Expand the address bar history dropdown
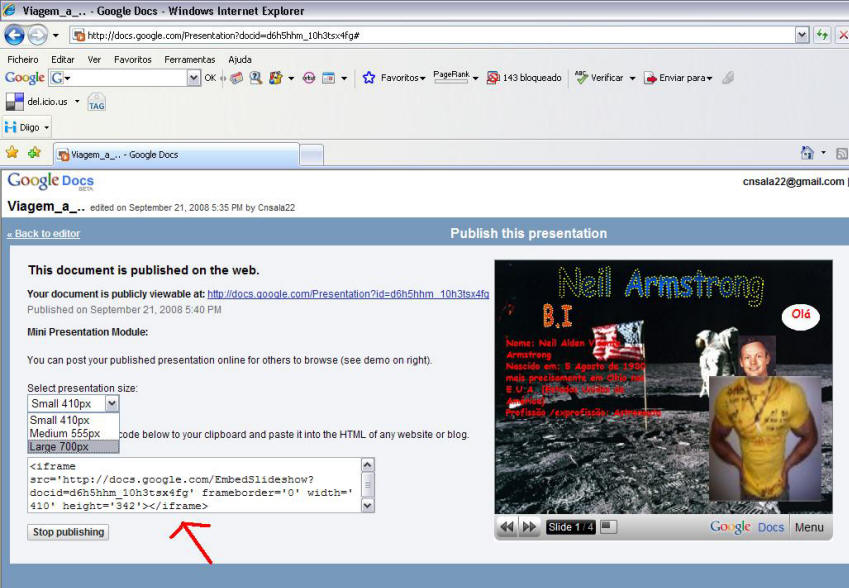Viewport: 849px width, 588px height. pyautogui.click(x=802, y=35)
